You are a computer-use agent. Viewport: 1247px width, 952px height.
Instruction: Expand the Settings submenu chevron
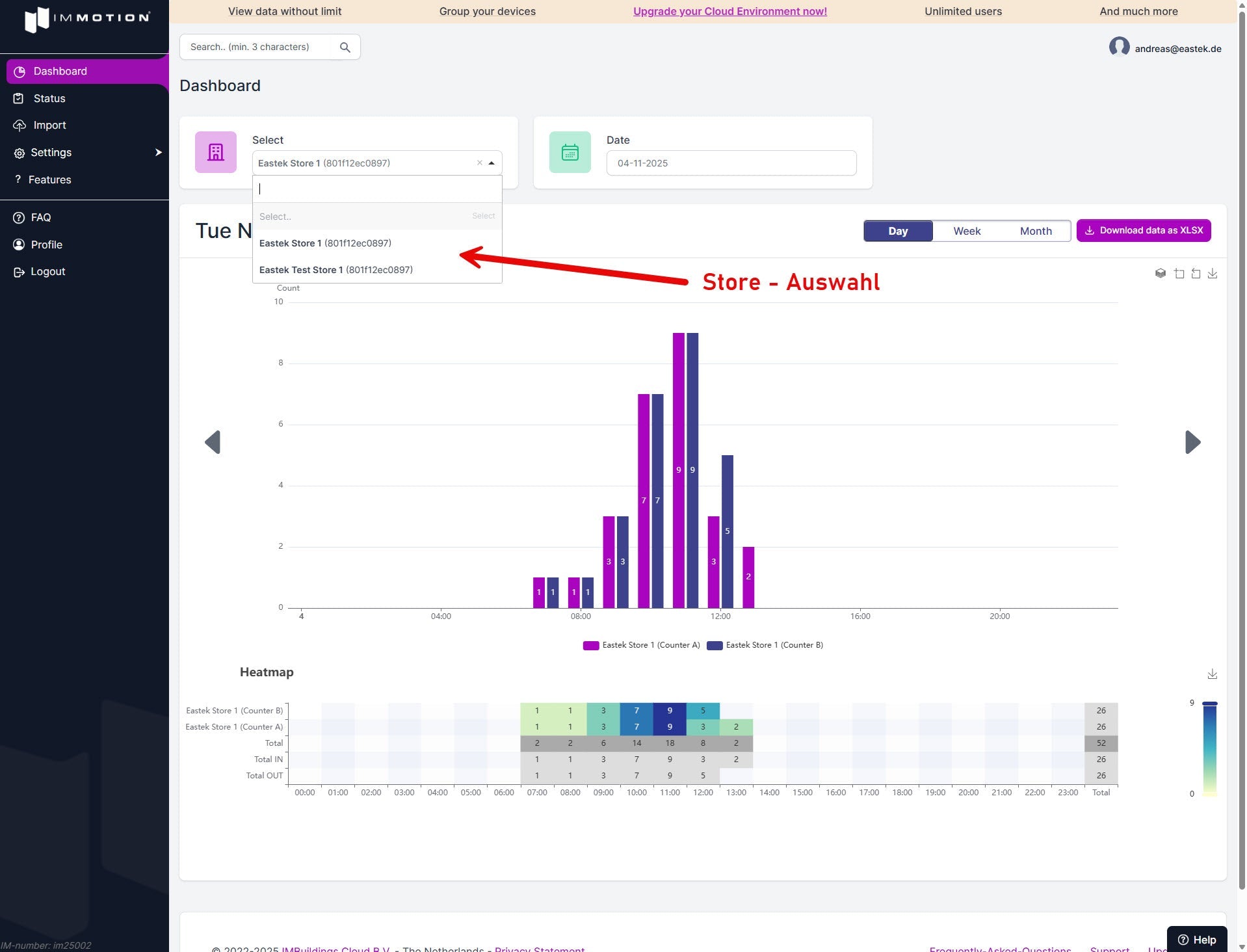[x=158, y=152]
